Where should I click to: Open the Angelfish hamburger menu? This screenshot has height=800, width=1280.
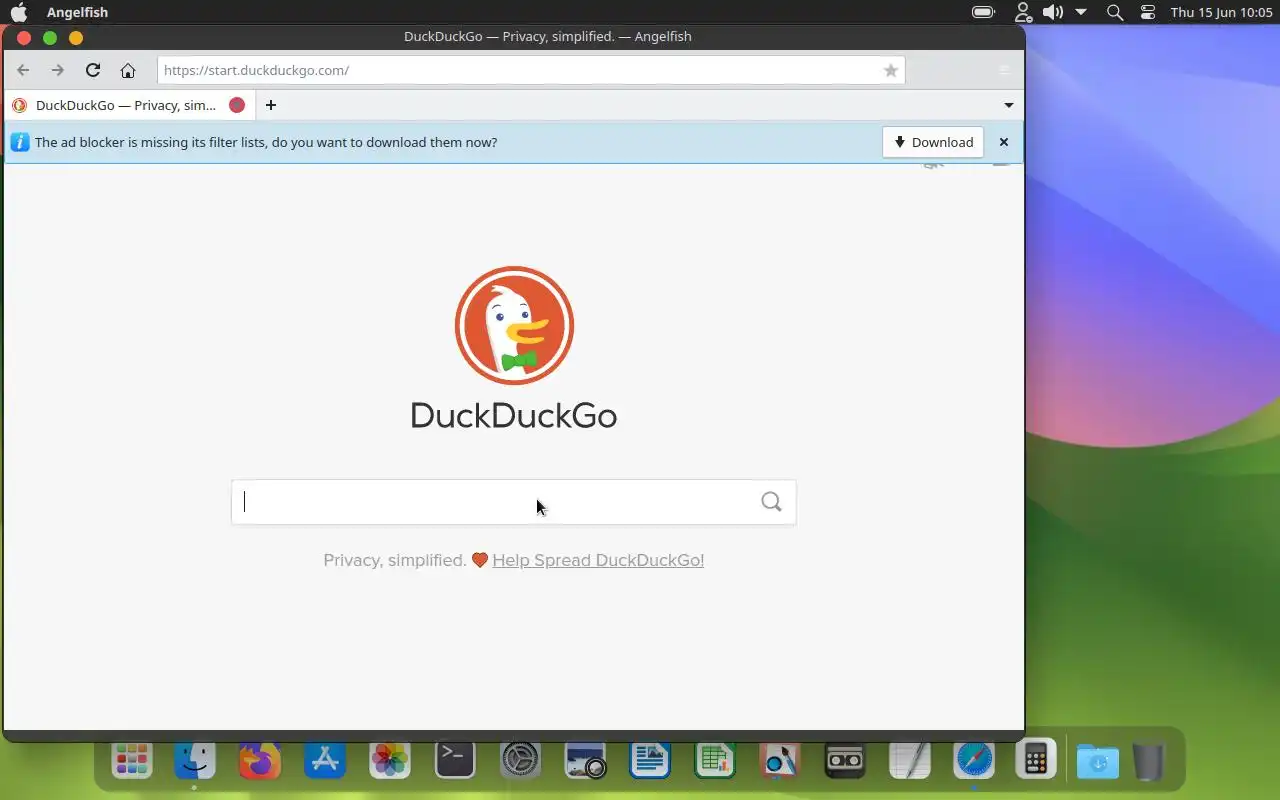click(1005, 70)
